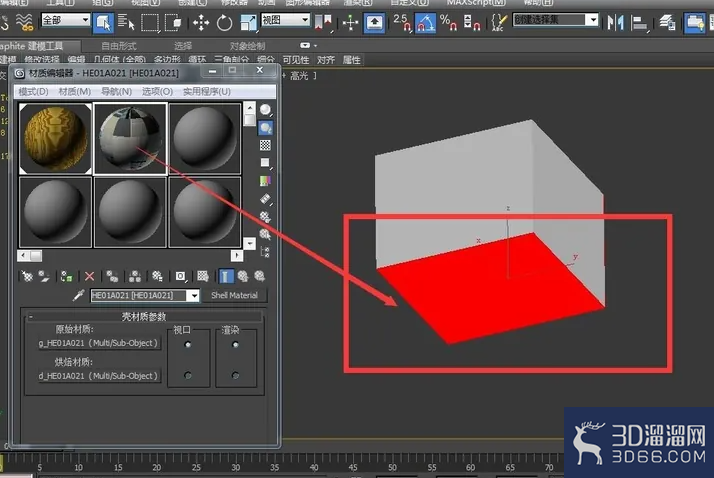This screenshot has width=714, height=478.
Task: Toggle the Spinner Snap button
Action: tap(471, 22)
